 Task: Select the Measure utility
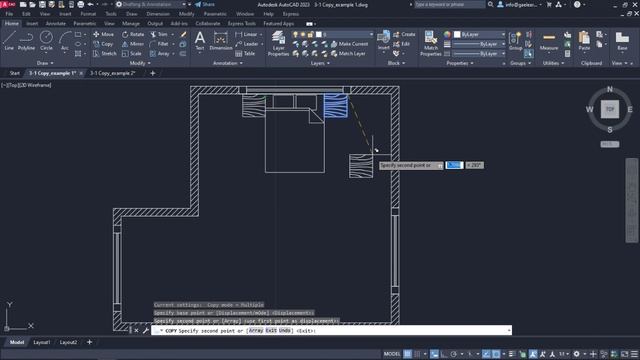pos(549,40)
